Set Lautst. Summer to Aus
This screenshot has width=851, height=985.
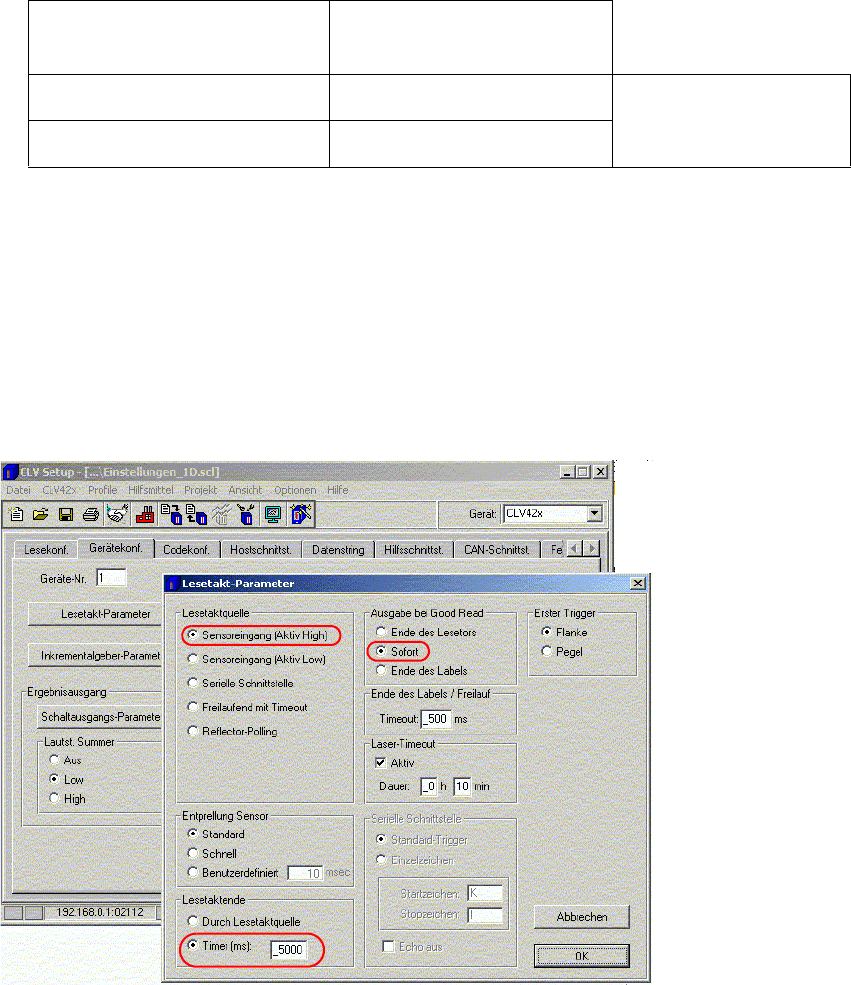55,760
